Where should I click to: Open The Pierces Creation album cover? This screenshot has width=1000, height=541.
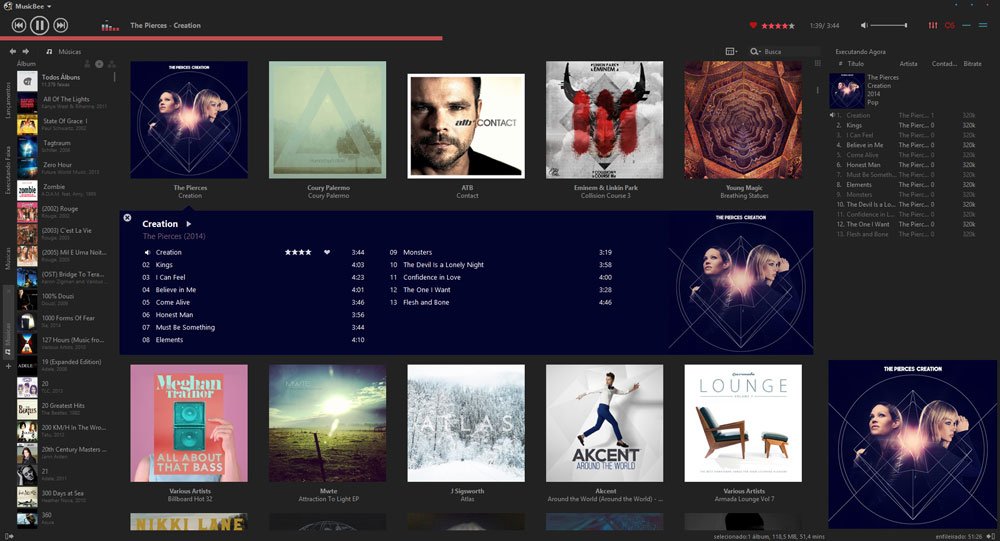click(x=189, y=120)
